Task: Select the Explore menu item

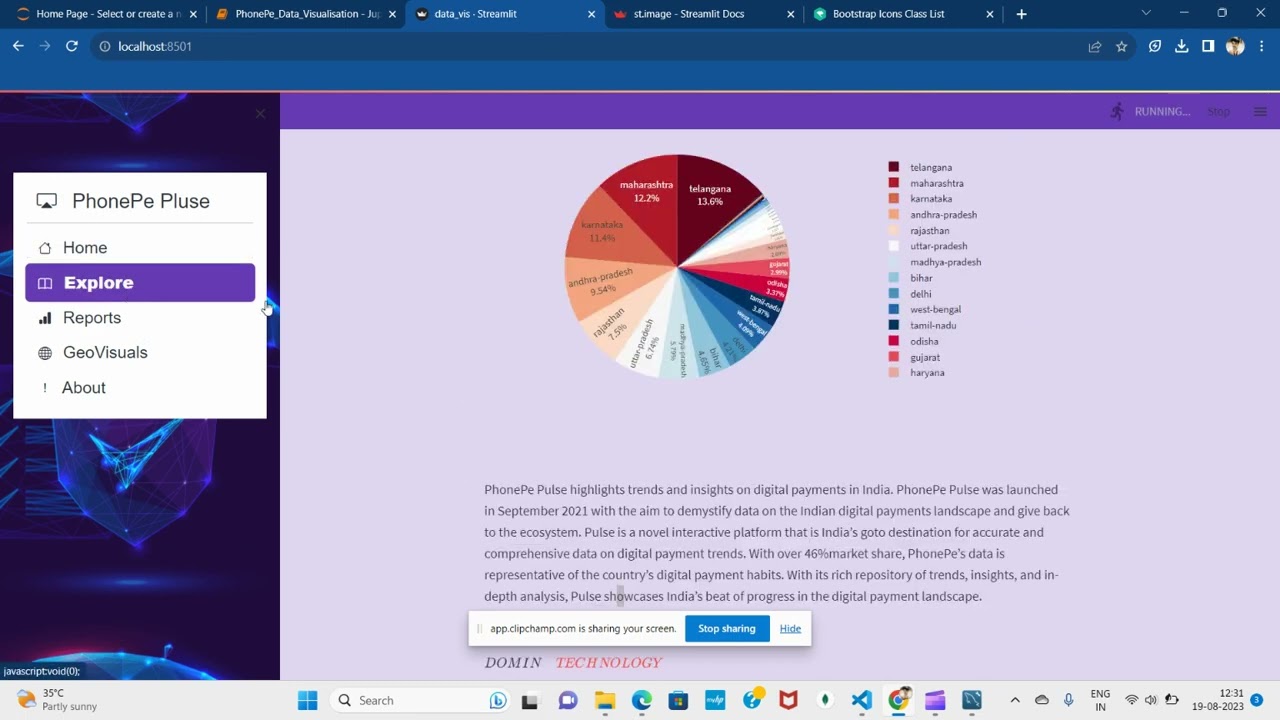Action: [140, 283]
